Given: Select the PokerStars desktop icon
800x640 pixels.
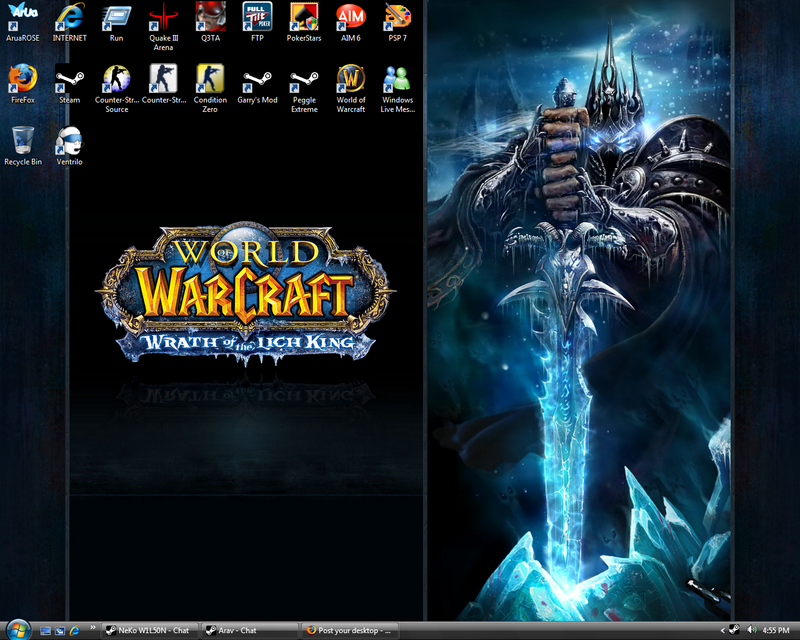Looking at the screenshot, I should [x=304, y=21].
